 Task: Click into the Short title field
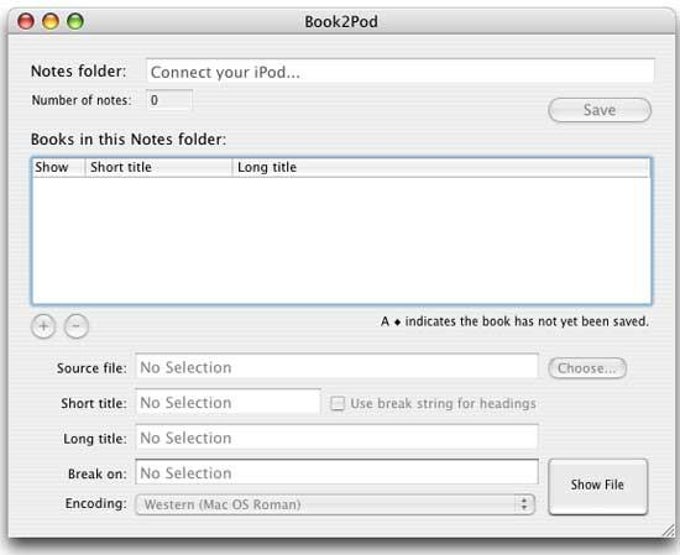pos(227,403)
